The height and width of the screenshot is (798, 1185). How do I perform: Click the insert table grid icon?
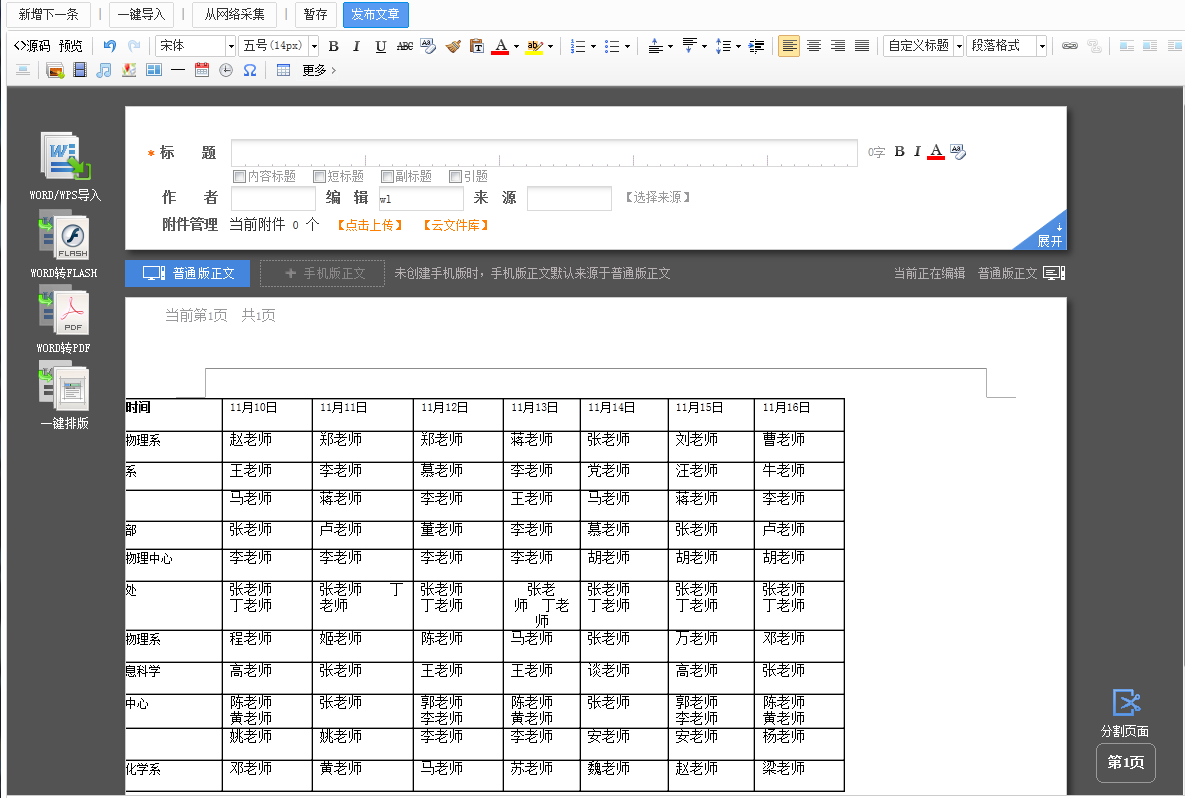283,70
